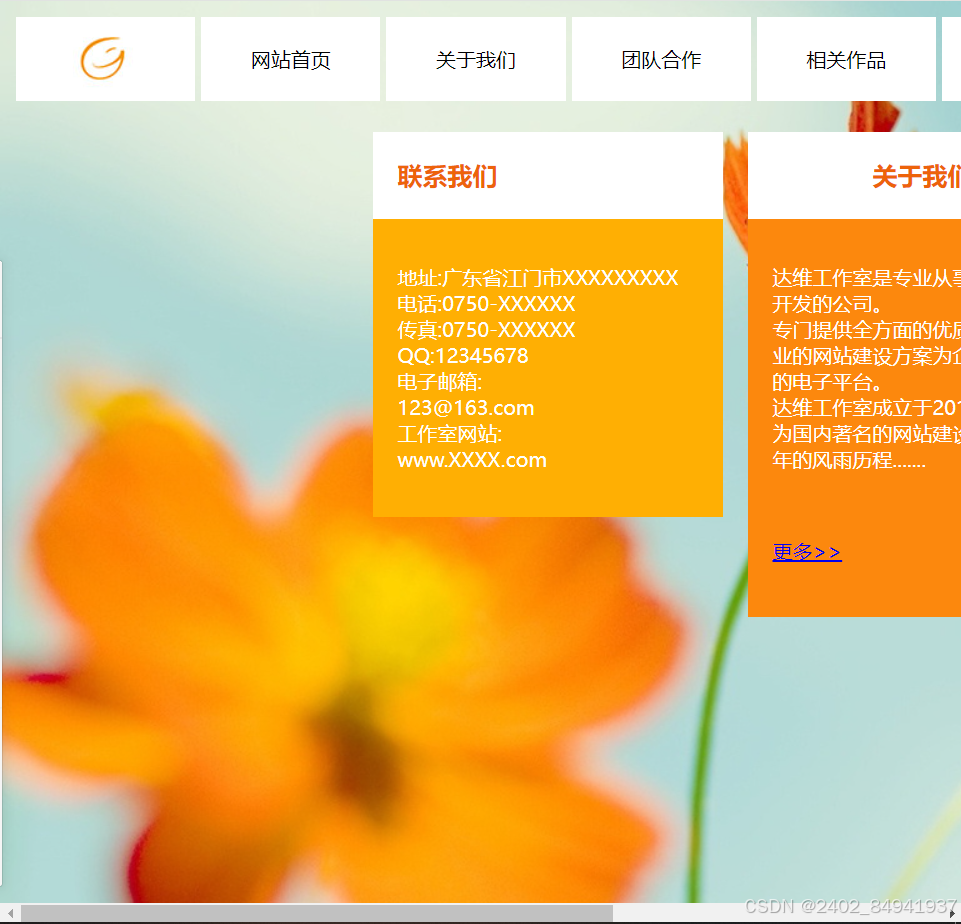Click the address line starting 地址:广东省江门市
The image size is (961, 924).
coord(536,278)
